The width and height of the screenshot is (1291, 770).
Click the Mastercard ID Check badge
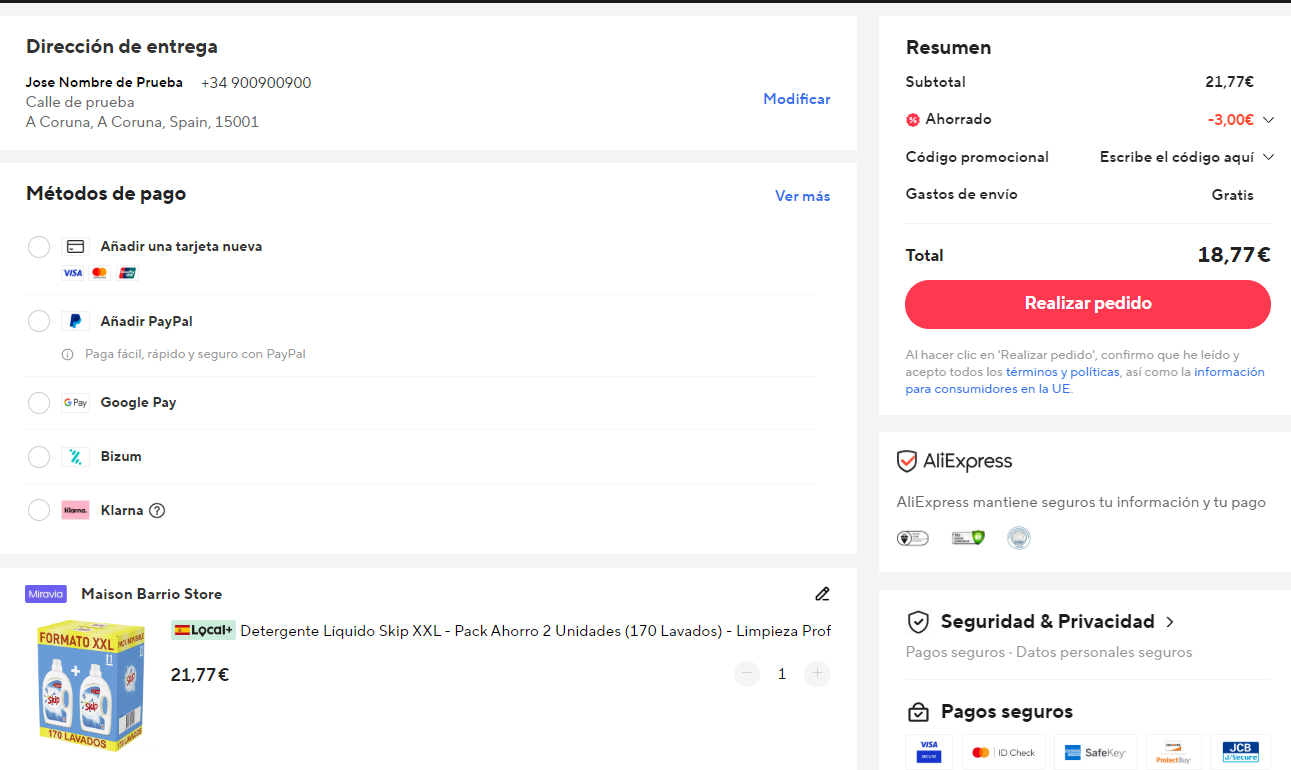click(x=1003, y=751)
